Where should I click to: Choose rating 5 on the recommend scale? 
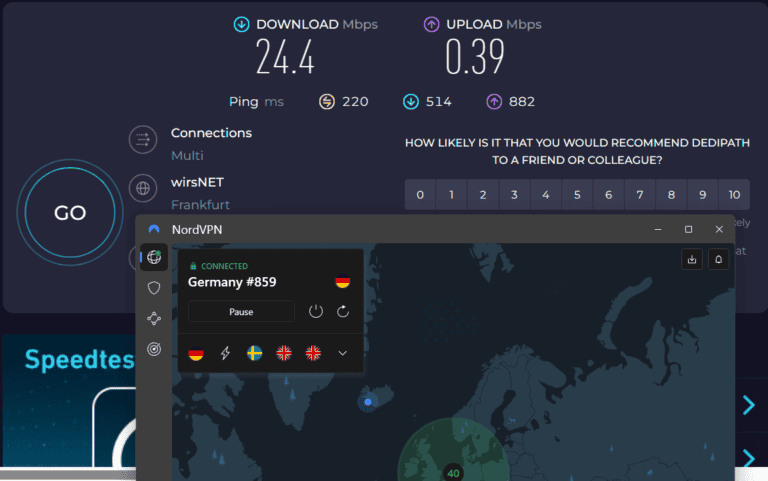click(x=577, y=195)
